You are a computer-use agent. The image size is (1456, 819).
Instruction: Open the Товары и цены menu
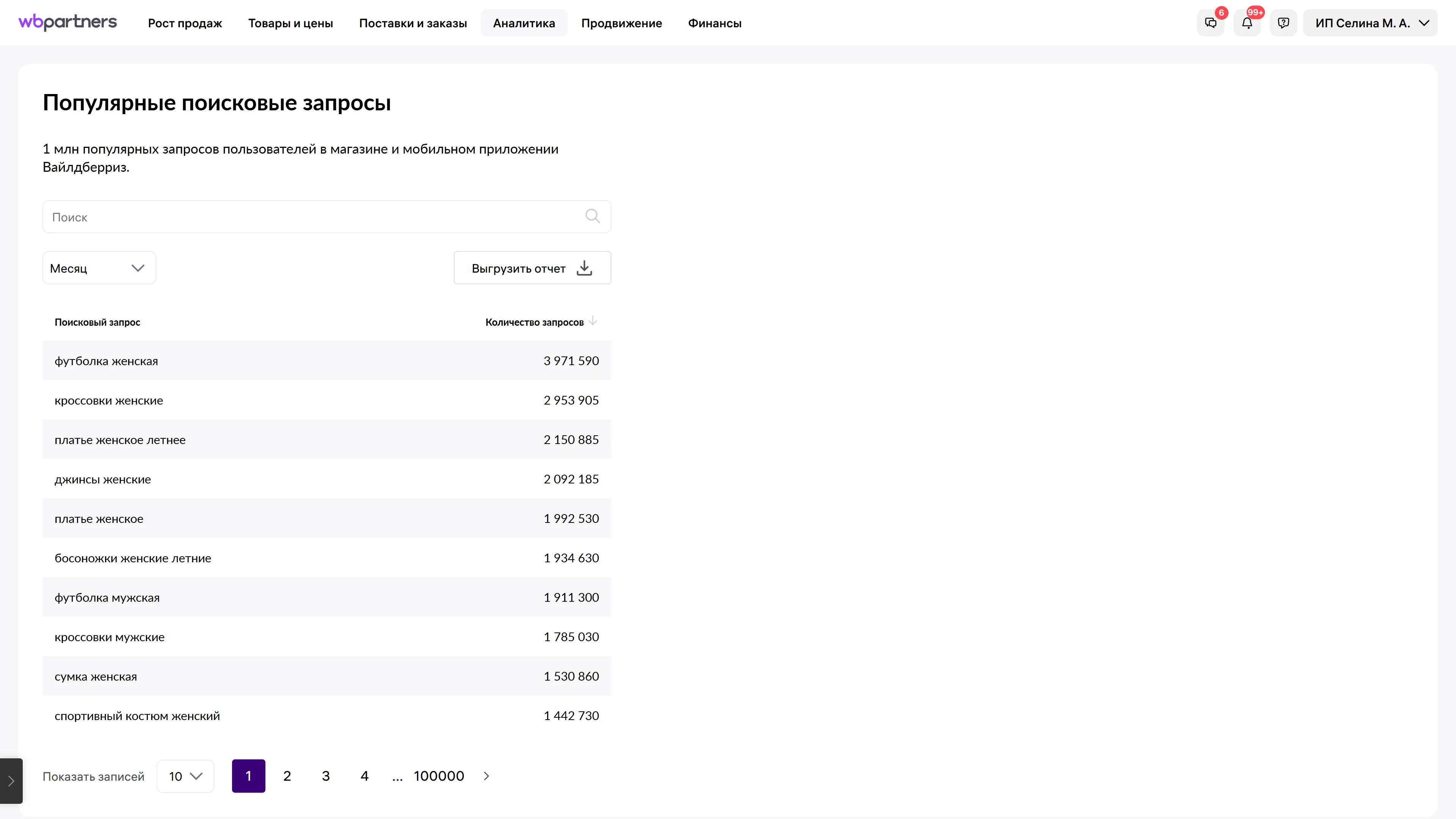point(290,23)
